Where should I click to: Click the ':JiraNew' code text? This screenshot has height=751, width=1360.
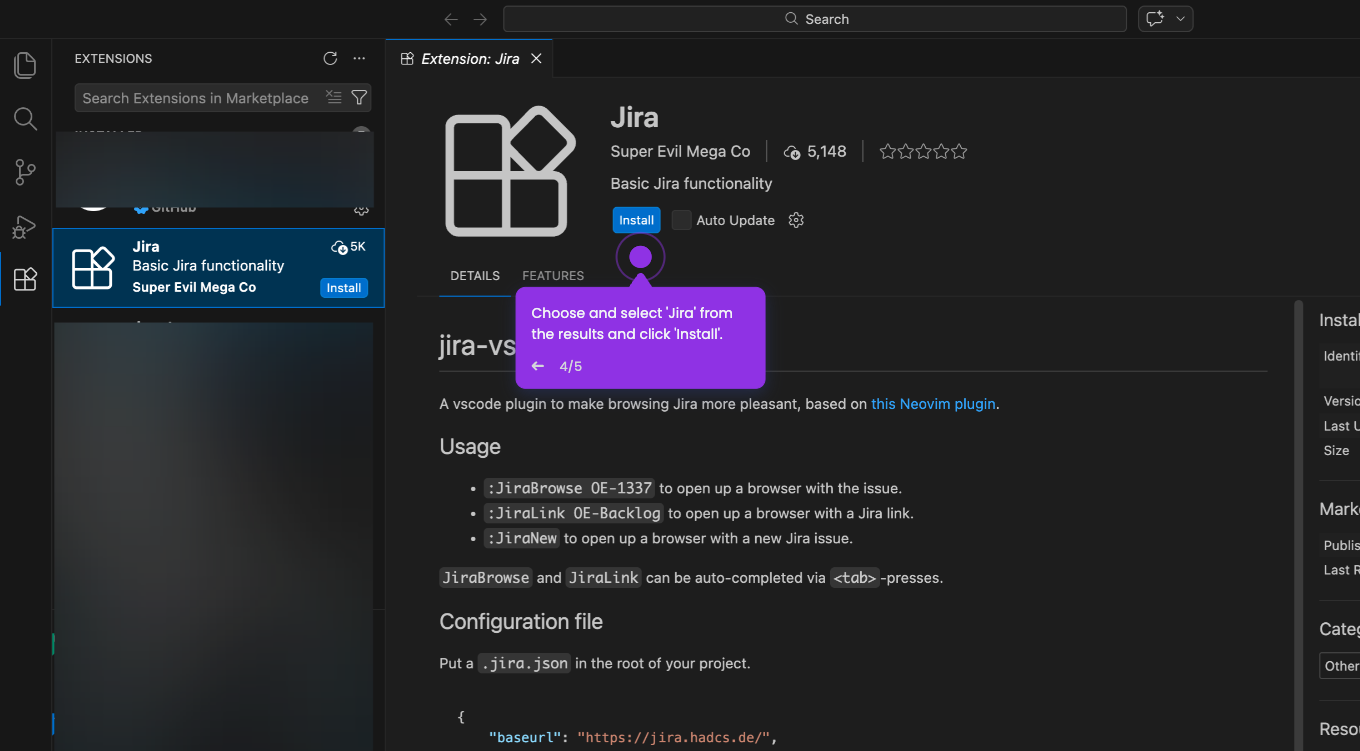tap(521, 538)
